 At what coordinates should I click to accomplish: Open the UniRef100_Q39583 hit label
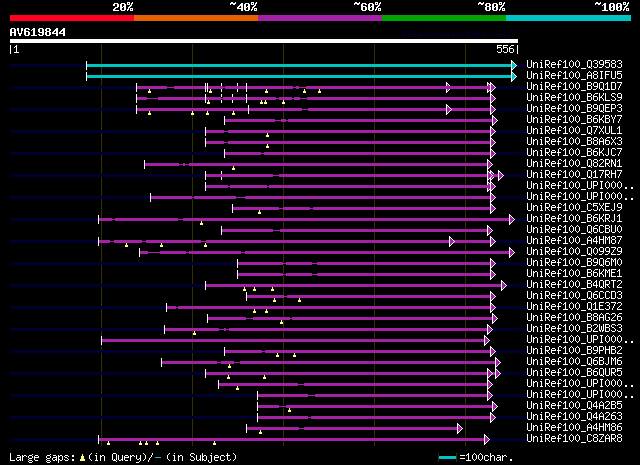pos(574,65)
